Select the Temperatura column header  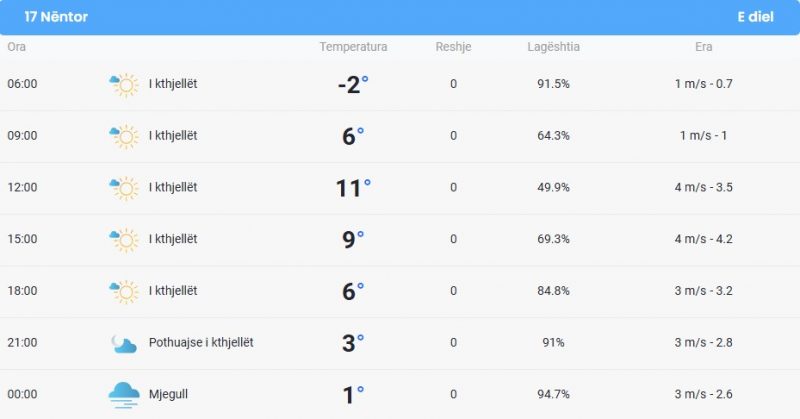[x=353, y=47]
